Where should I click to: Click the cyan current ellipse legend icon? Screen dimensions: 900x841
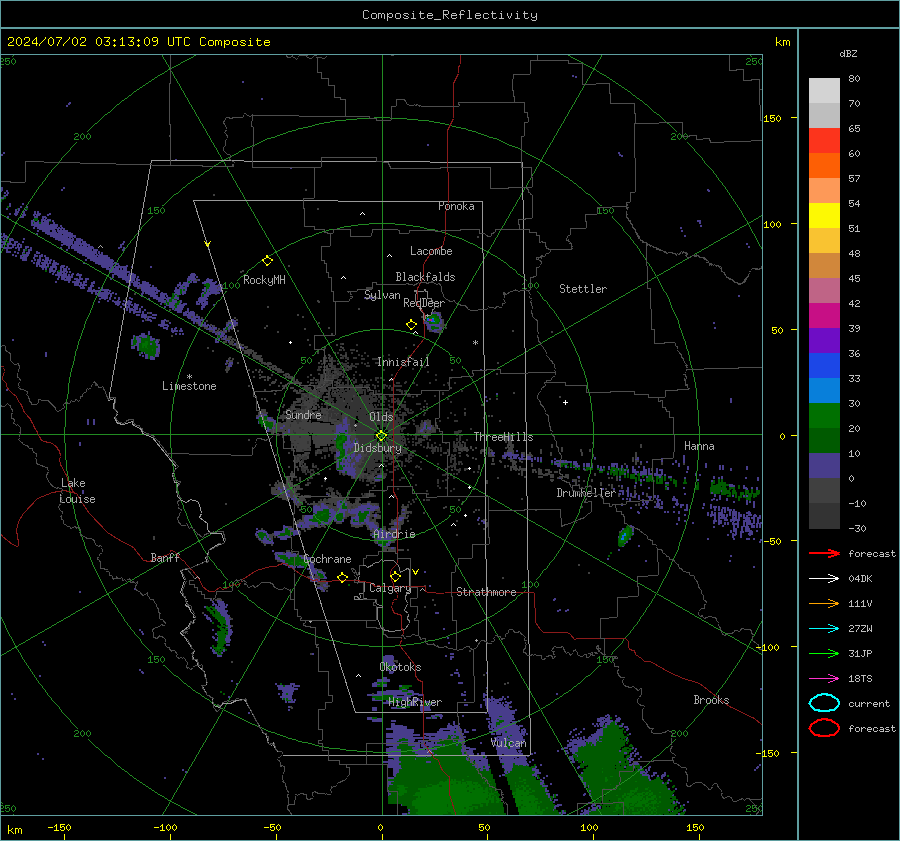tap(824, 703)
